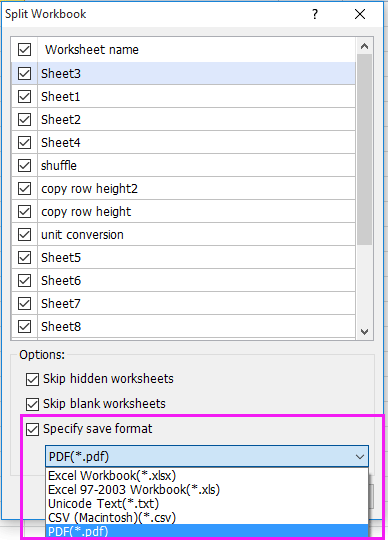Uncheck the shuffle sheet checkbox
The image size is (388, 540).
(24, 165)
